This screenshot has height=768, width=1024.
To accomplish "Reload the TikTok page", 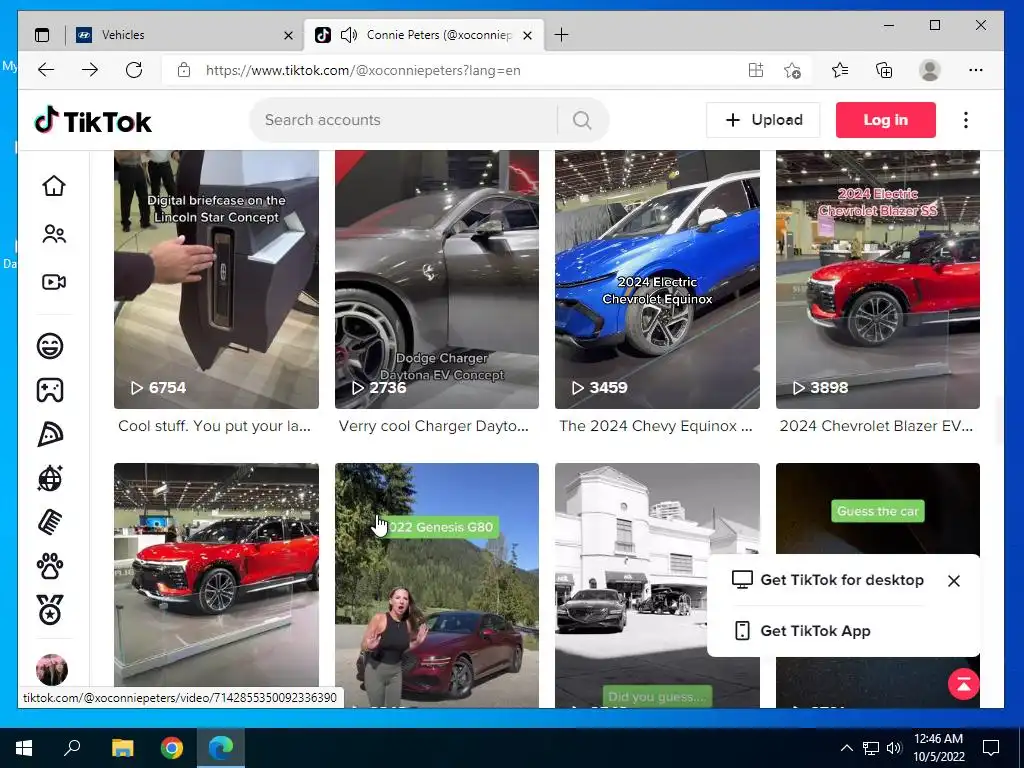I will [x=134, y=70].
